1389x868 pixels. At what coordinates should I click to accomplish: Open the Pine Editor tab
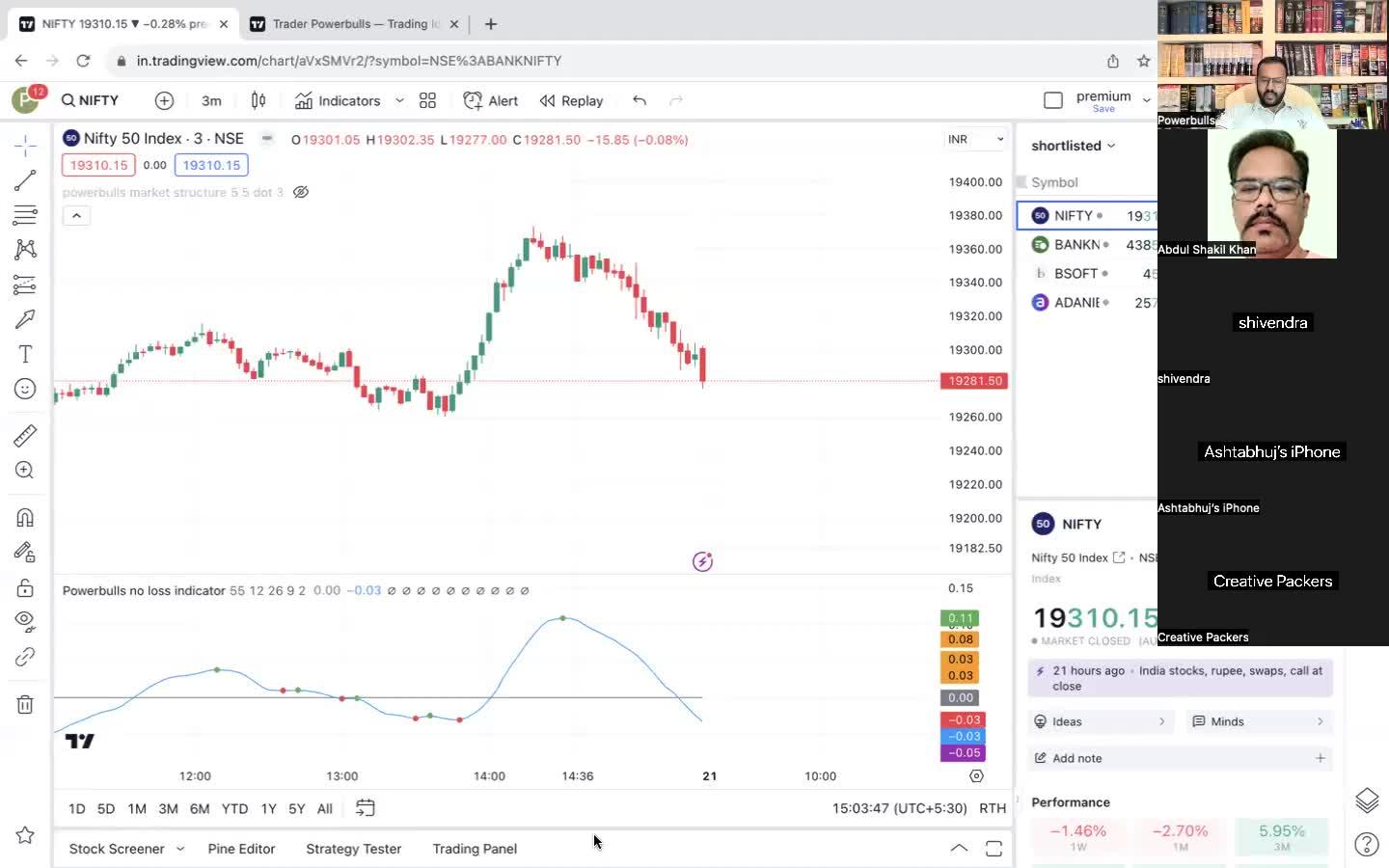[241, 849]
